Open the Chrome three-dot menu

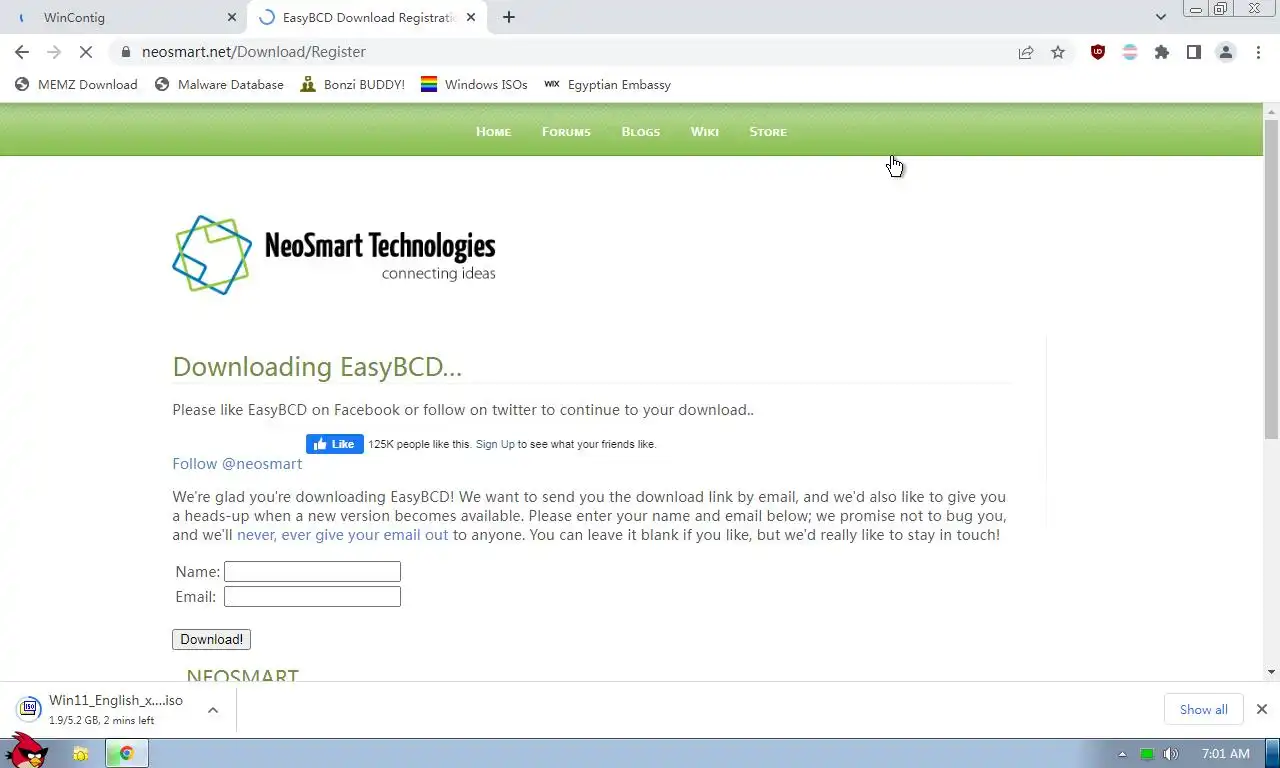(x=1258, y=52)
